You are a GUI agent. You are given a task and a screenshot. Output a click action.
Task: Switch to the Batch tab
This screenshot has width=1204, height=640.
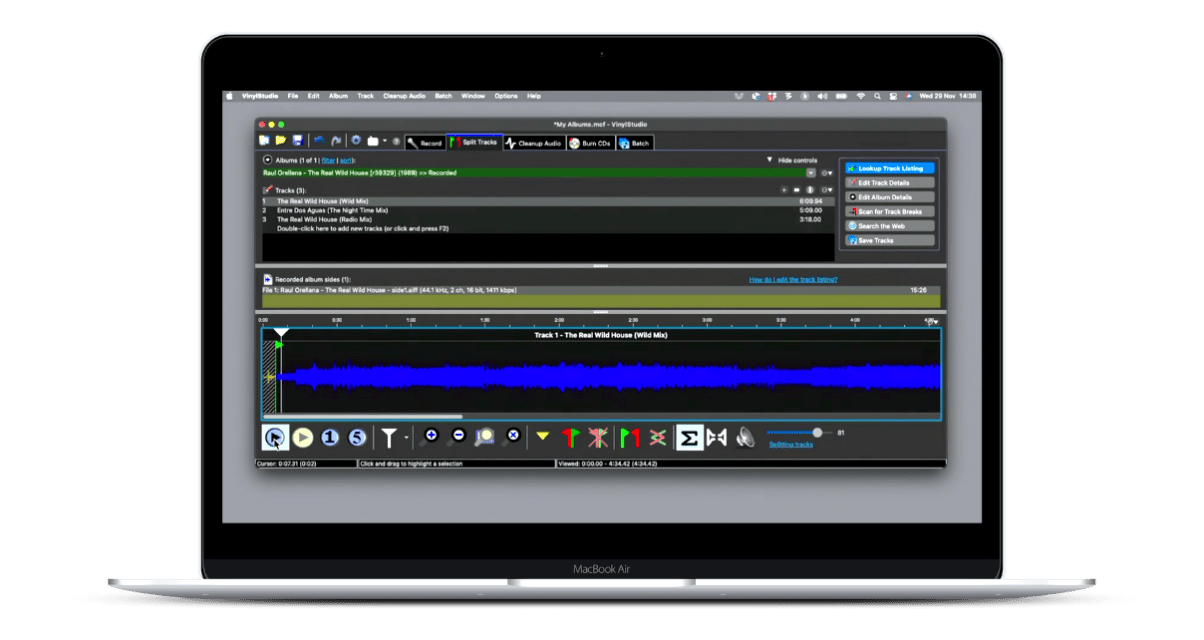(x=634, y=143)
